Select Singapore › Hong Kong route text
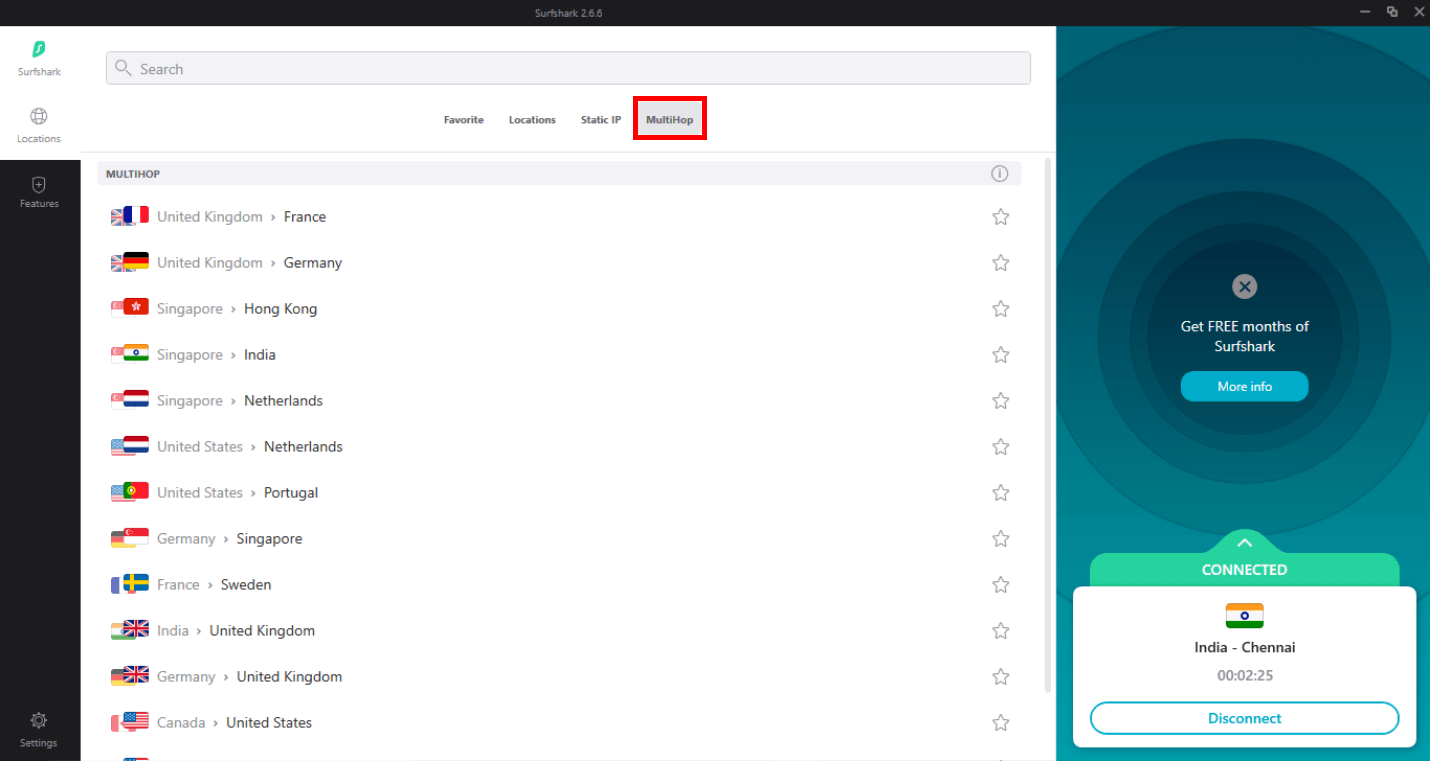Screen dimensions: 1430x761 (x=237, y=309)
